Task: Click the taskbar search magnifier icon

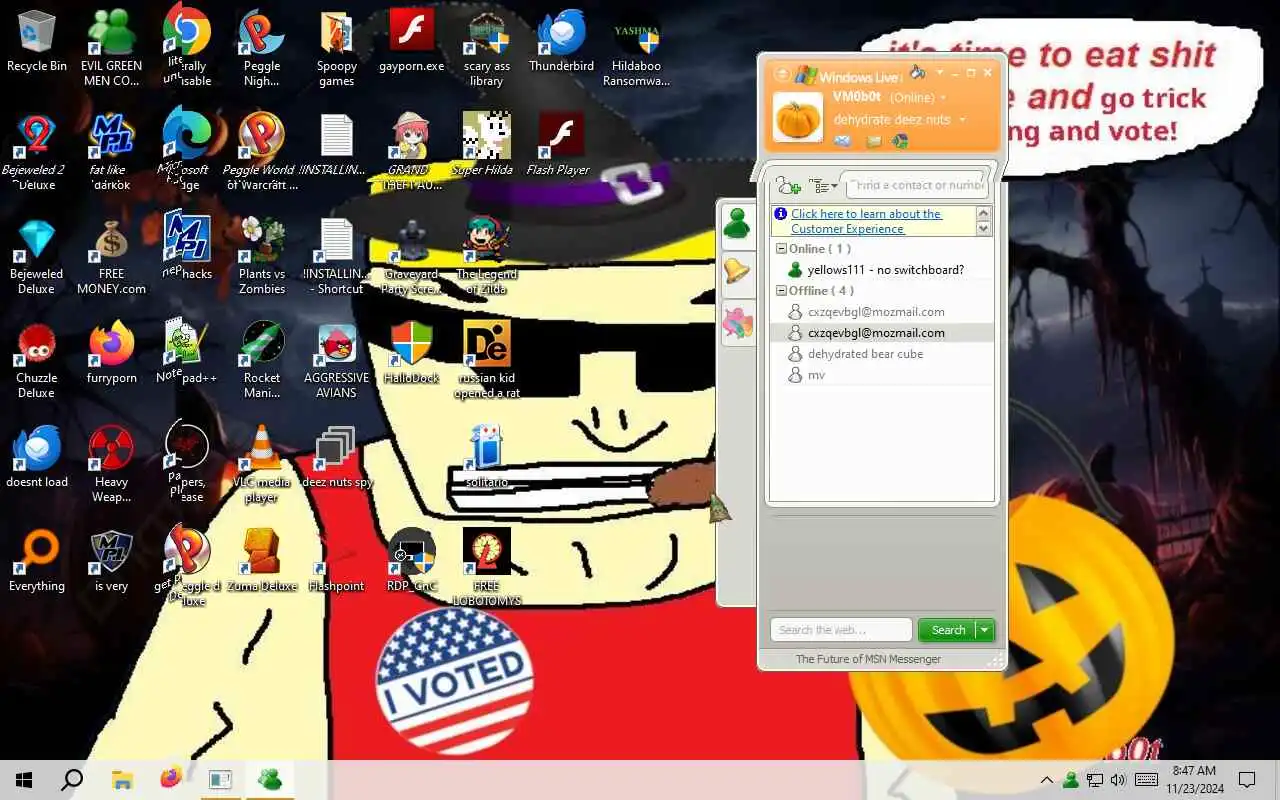Action: [72, 779]
